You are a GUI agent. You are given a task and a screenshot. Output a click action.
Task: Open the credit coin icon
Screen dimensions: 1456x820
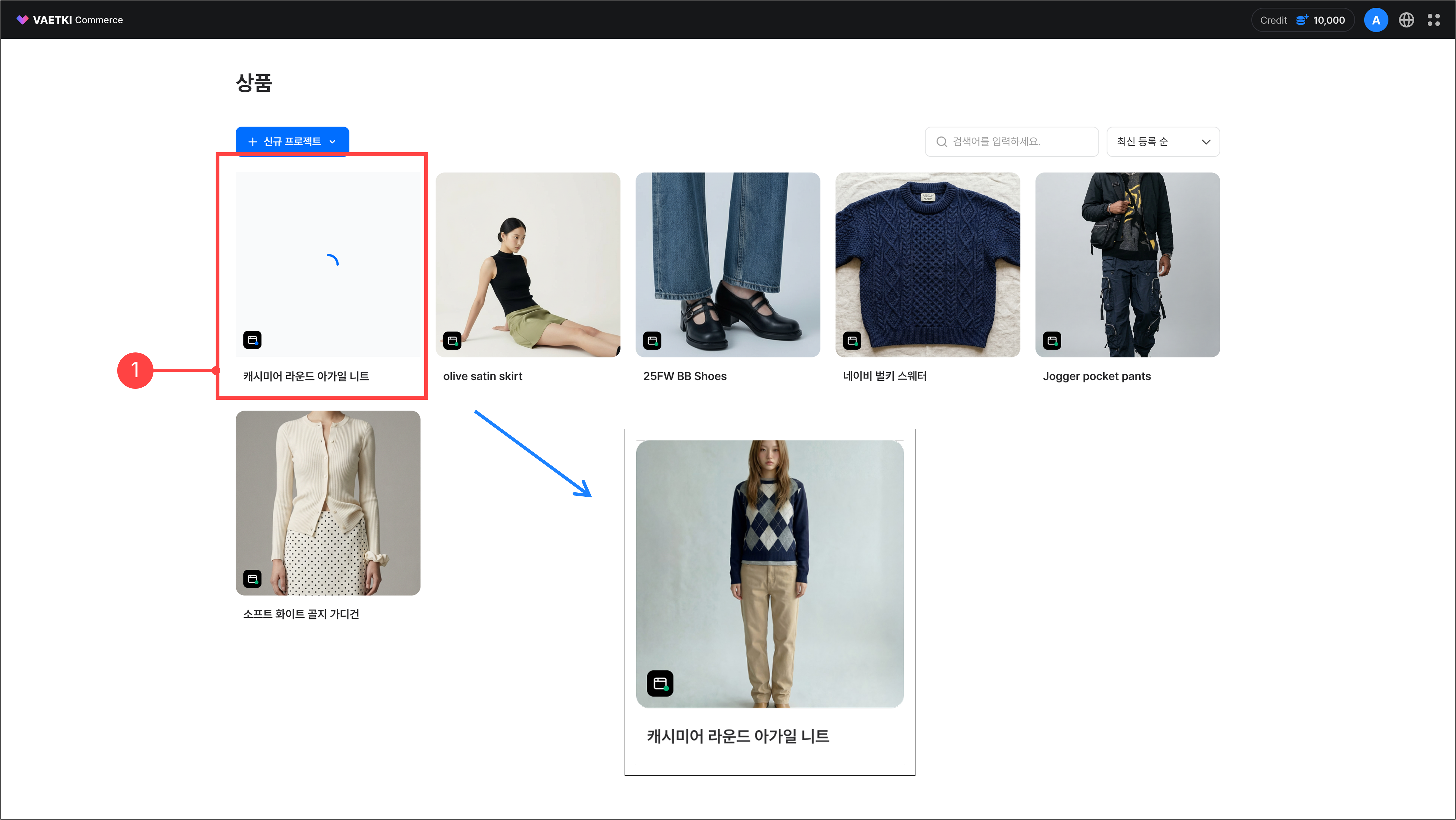1302,20
